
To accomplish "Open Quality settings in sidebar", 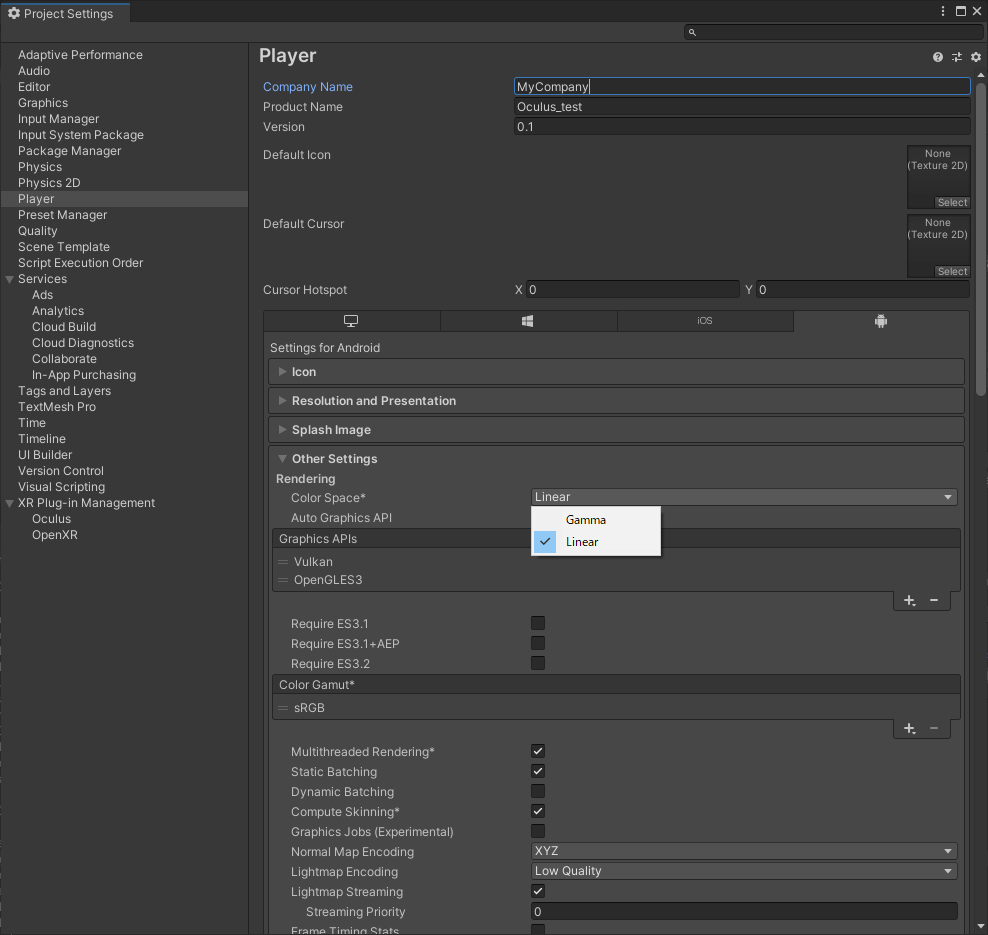I will 38,231.
